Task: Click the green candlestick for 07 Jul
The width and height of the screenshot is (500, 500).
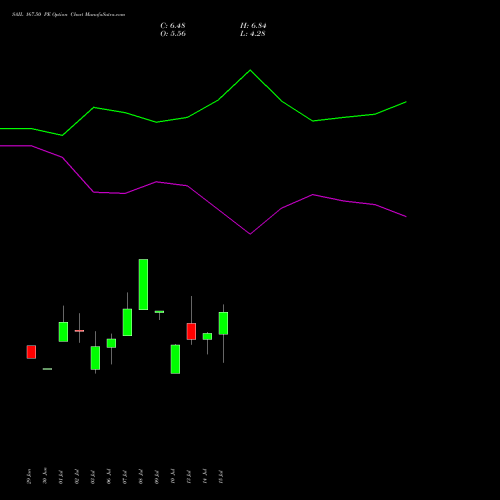Action: pyautogui.click(x=127, y=322)
